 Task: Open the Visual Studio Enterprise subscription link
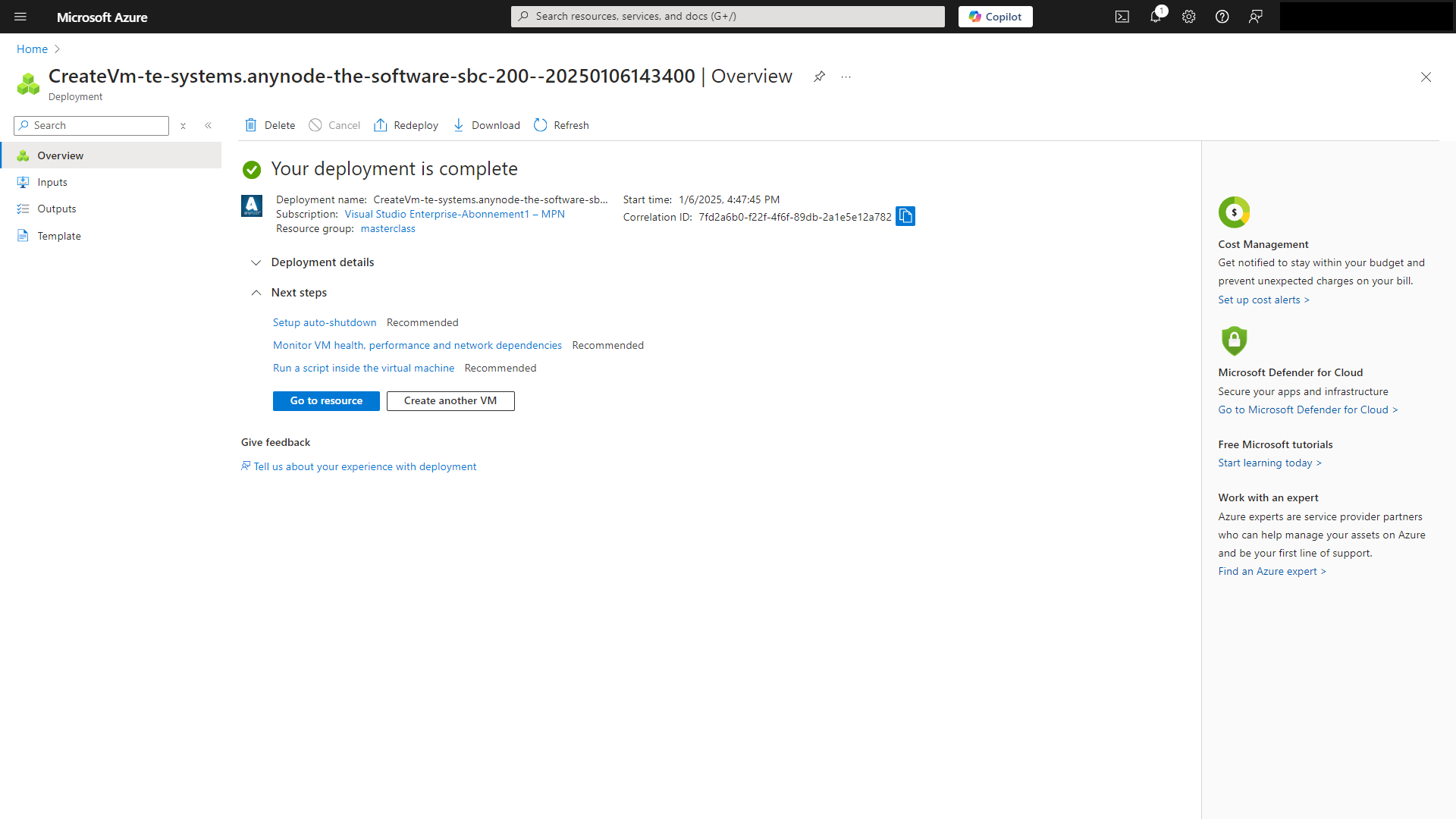tap(454, 214)
